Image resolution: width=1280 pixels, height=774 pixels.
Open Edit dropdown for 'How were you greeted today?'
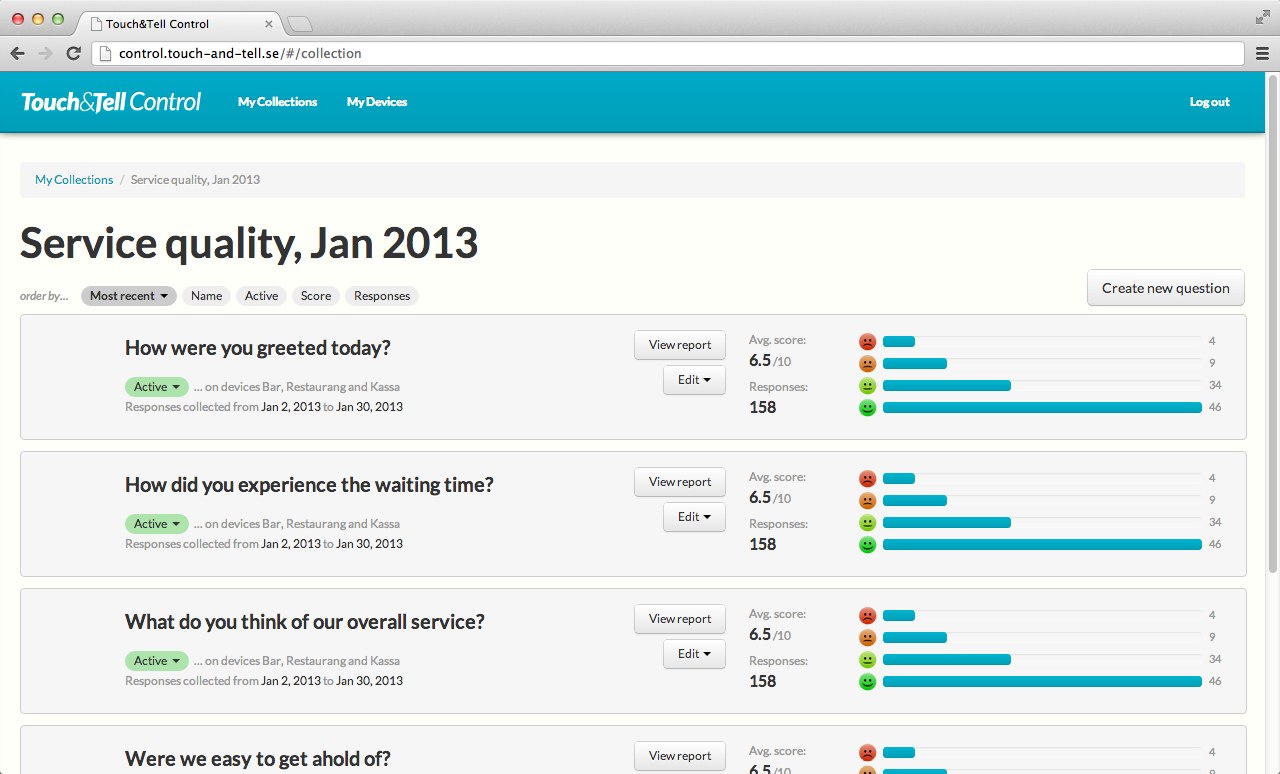[694, 380]
